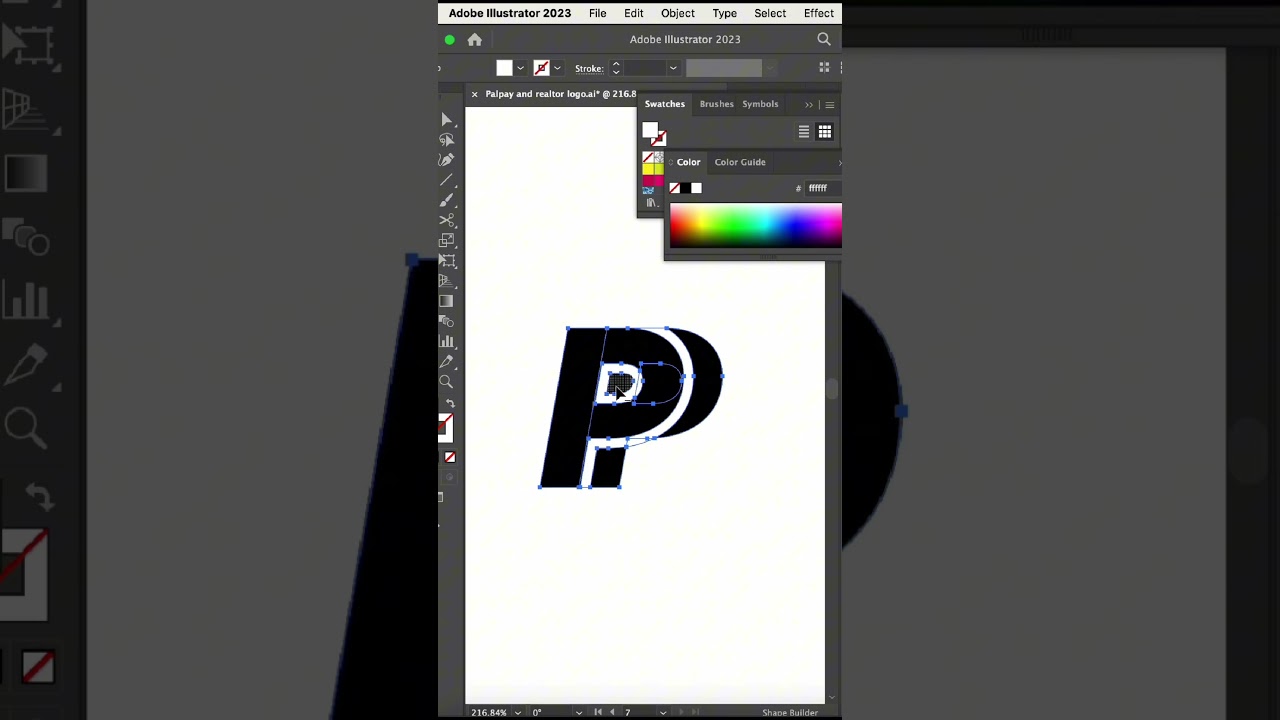Switch to the Symbols tab
The width and height of the screenshot is (1280, 720).
point(760,104)
